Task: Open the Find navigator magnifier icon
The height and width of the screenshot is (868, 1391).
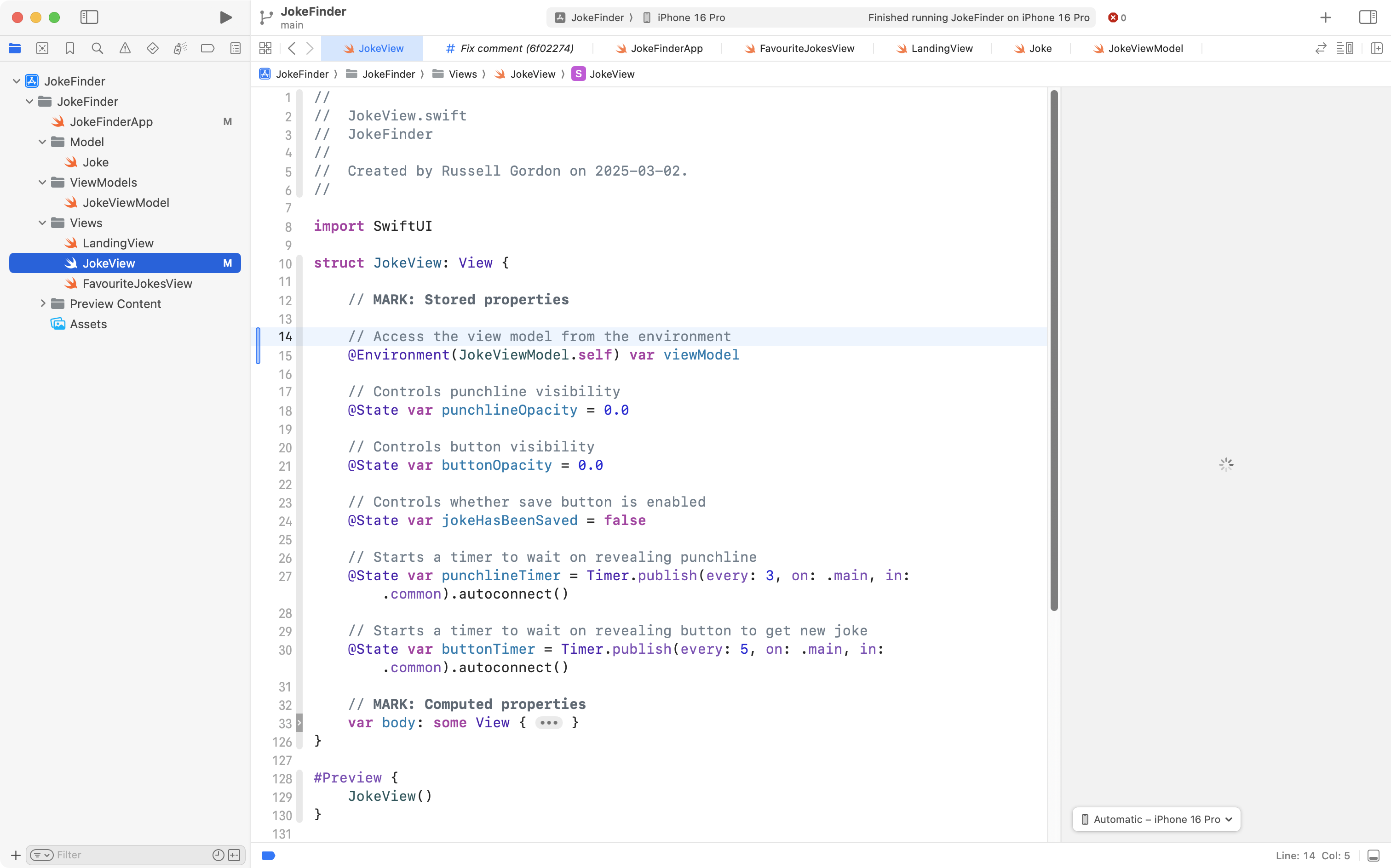Action: pos(97,48)
